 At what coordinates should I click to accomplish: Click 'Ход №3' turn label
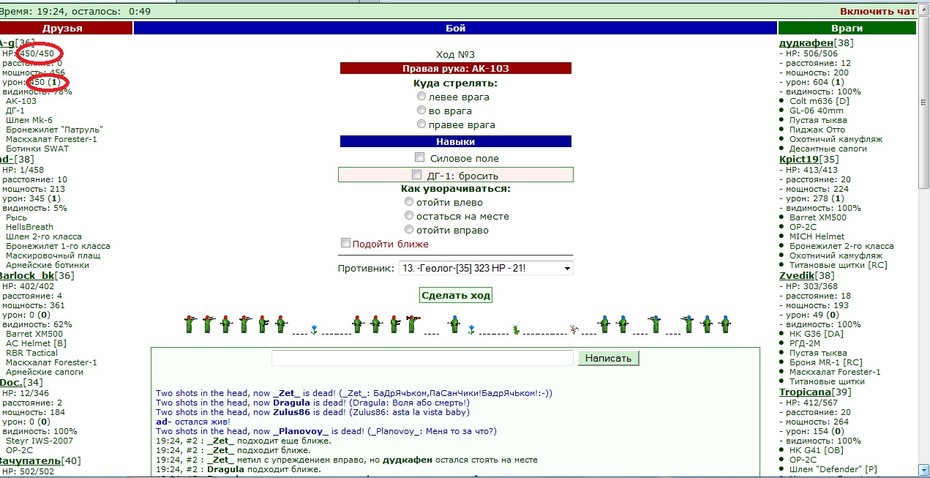click(456, 54)
